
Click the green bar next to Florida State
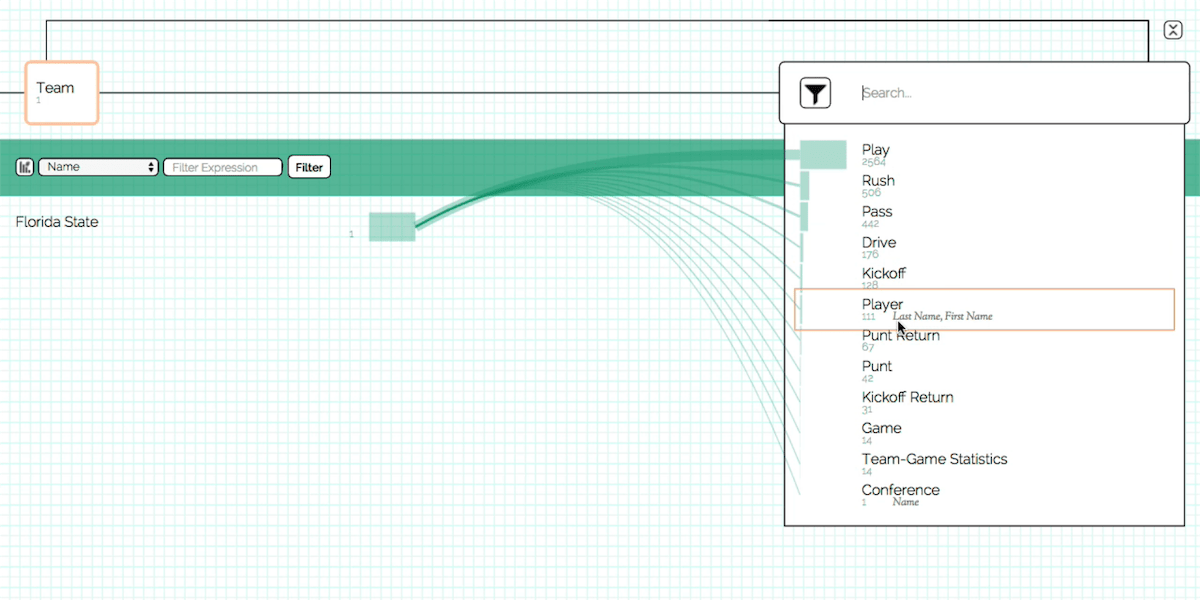(x=392, y=227)
